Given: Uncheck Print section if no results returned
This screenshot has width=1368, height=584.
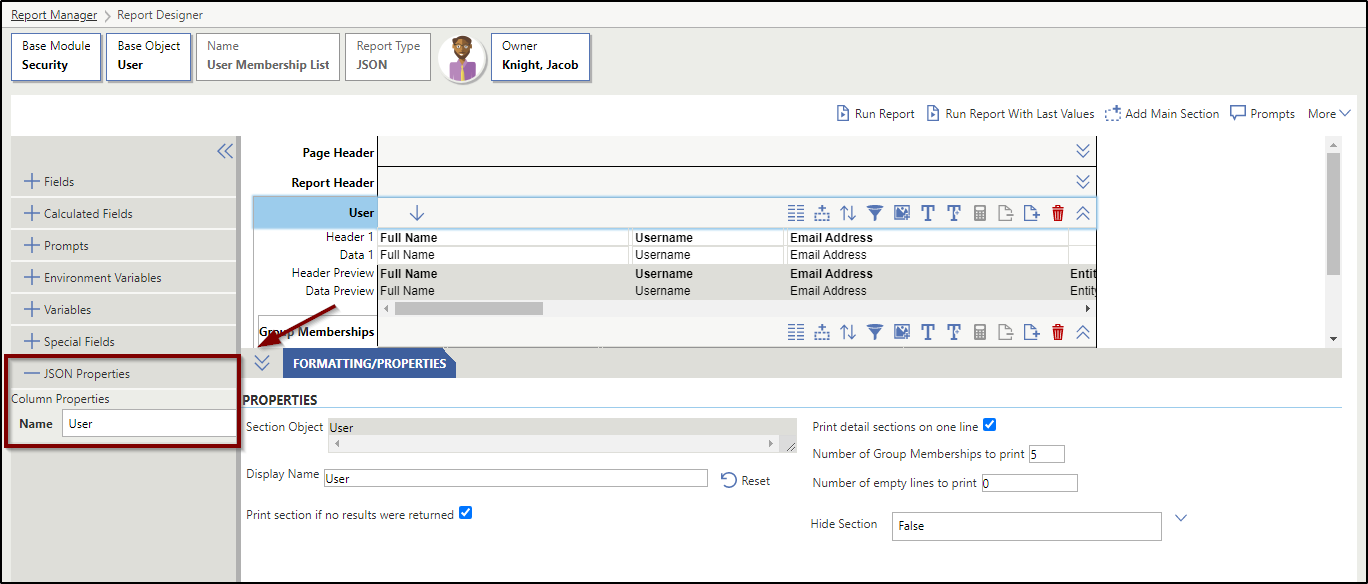Looking at the screenshot, I should tap(465, 514).
